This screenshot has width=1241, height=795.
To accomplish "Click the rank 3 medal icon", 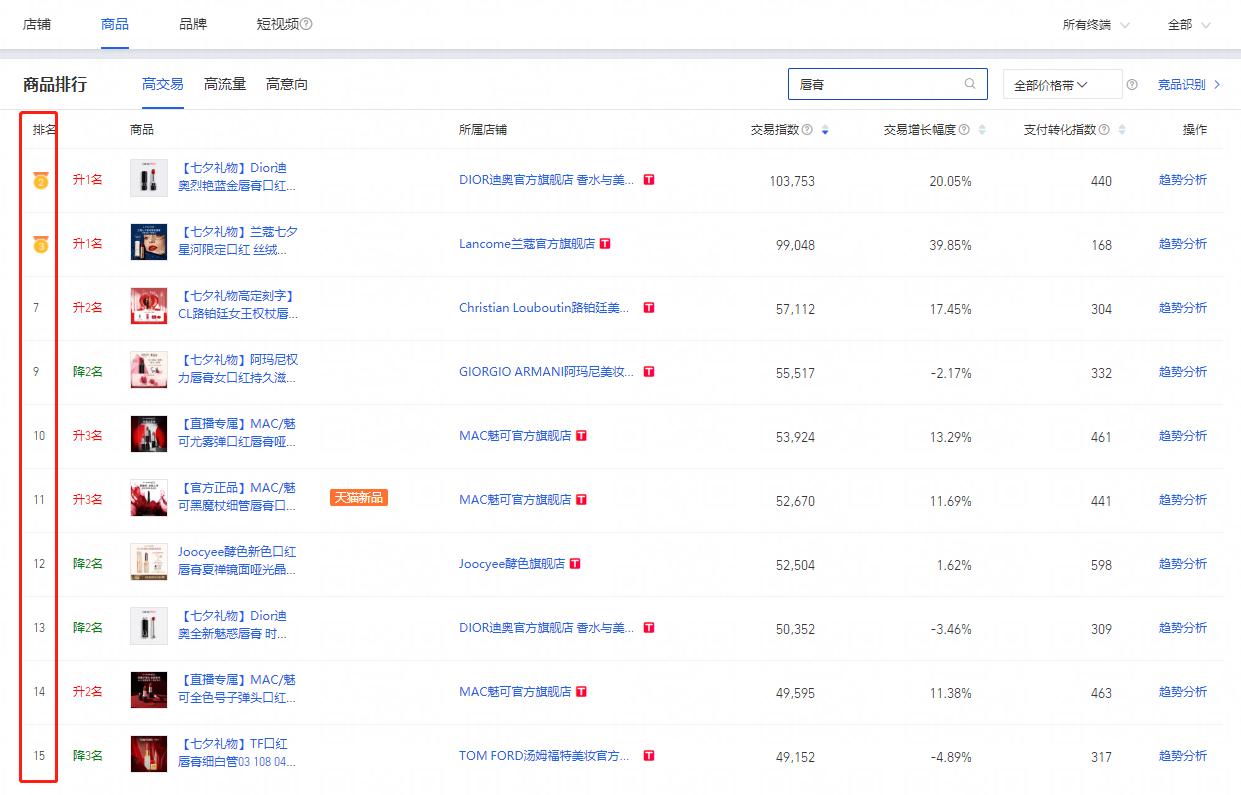I will click(40, 244).
